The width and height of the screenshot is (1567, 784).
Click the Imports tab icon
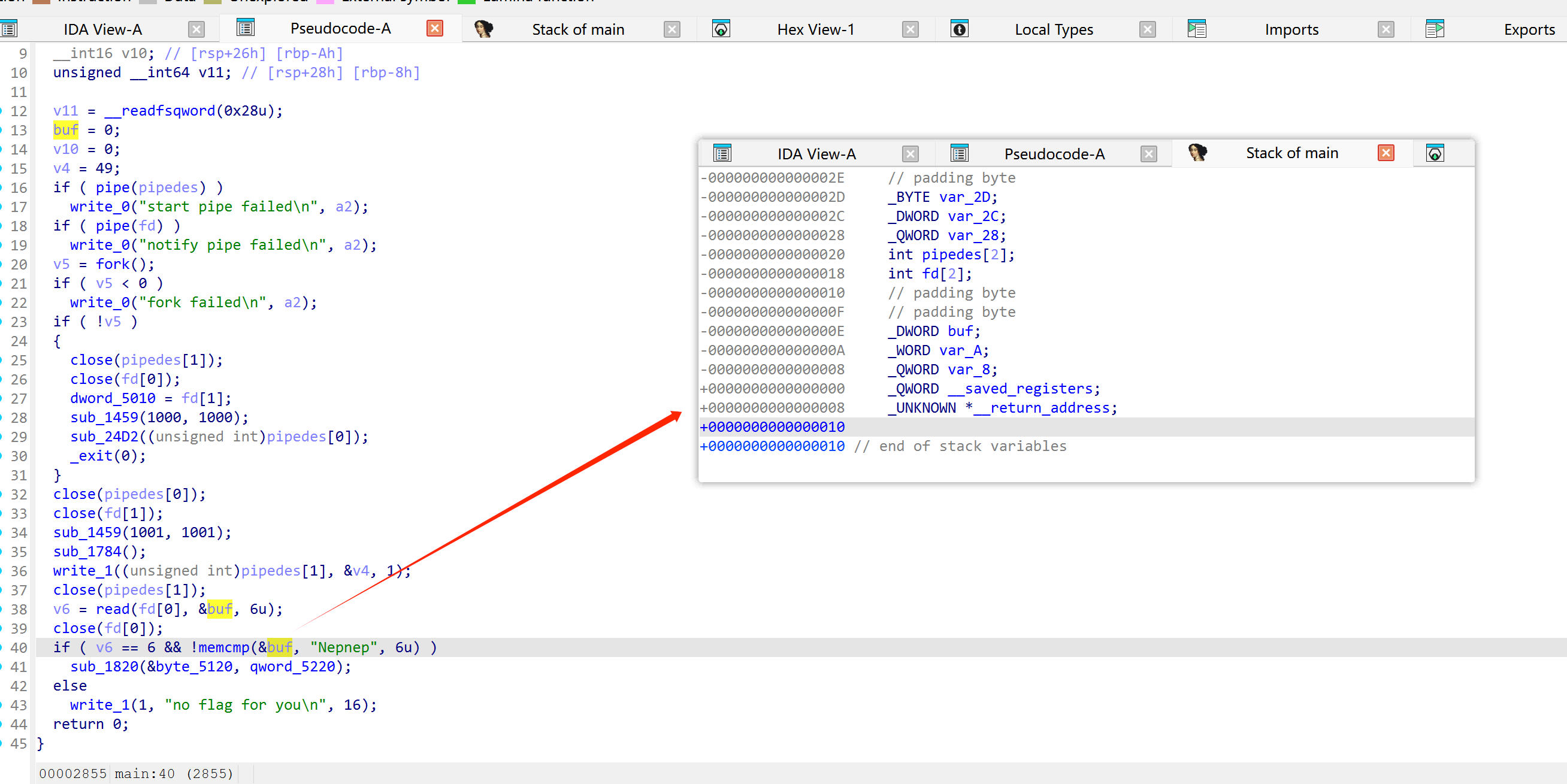click(x=1197, y=29)
